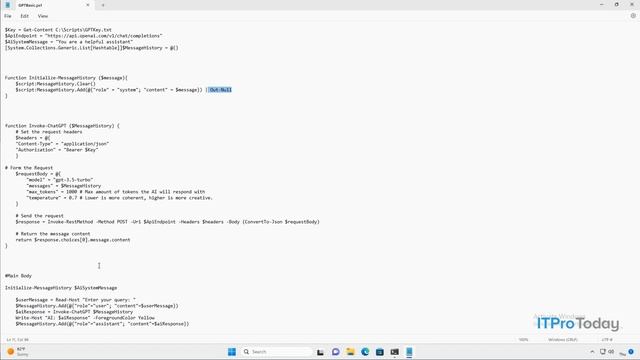Show hidden system tray icons

(x=592, y=352)
